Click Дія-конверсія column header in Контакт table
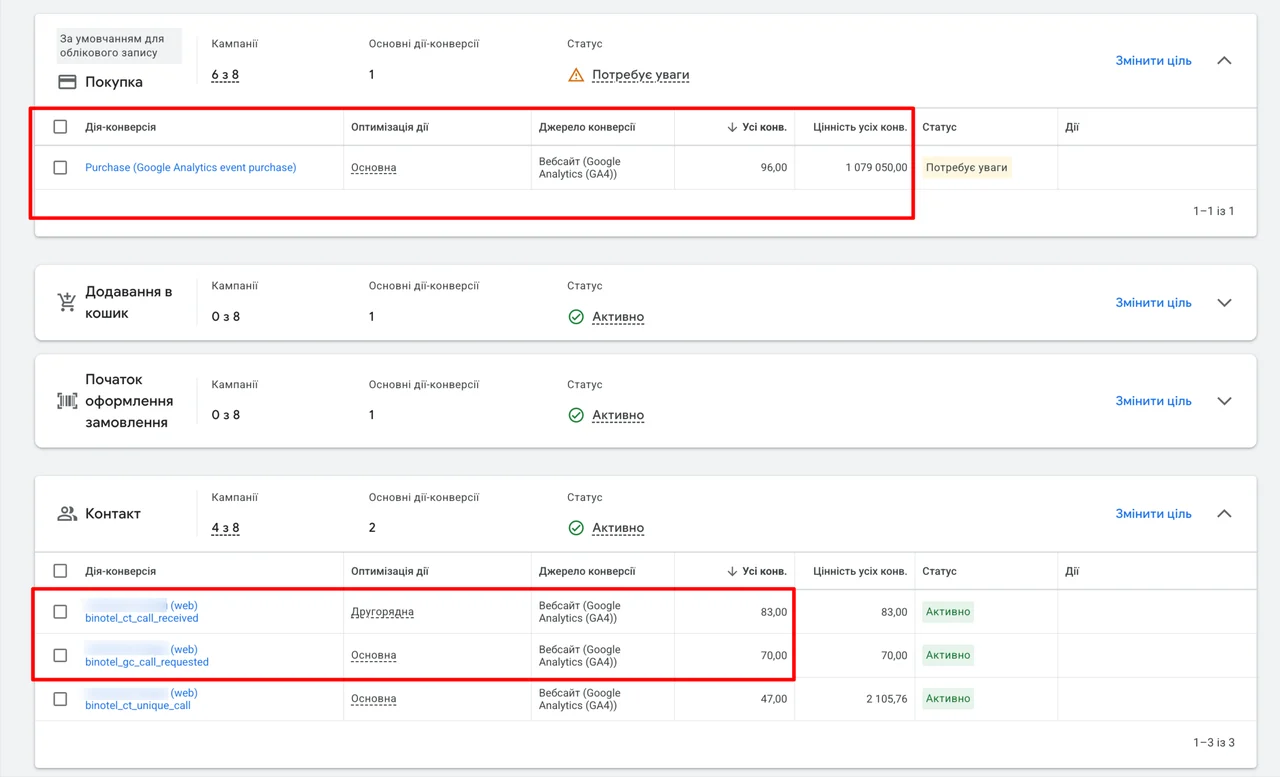This screenshot has width=1280, height=777. (x=120, y=571)
